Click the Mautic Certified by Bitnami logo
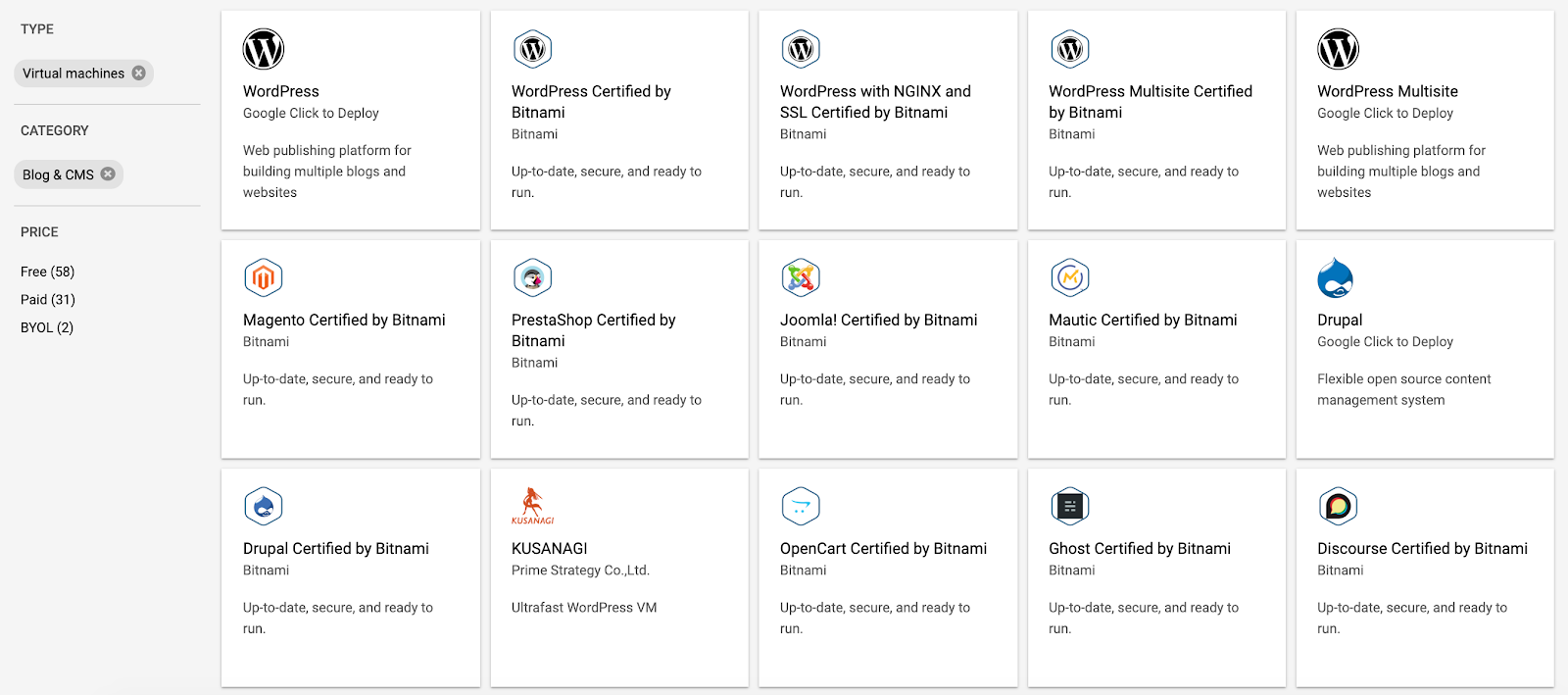 point(1069,278)
